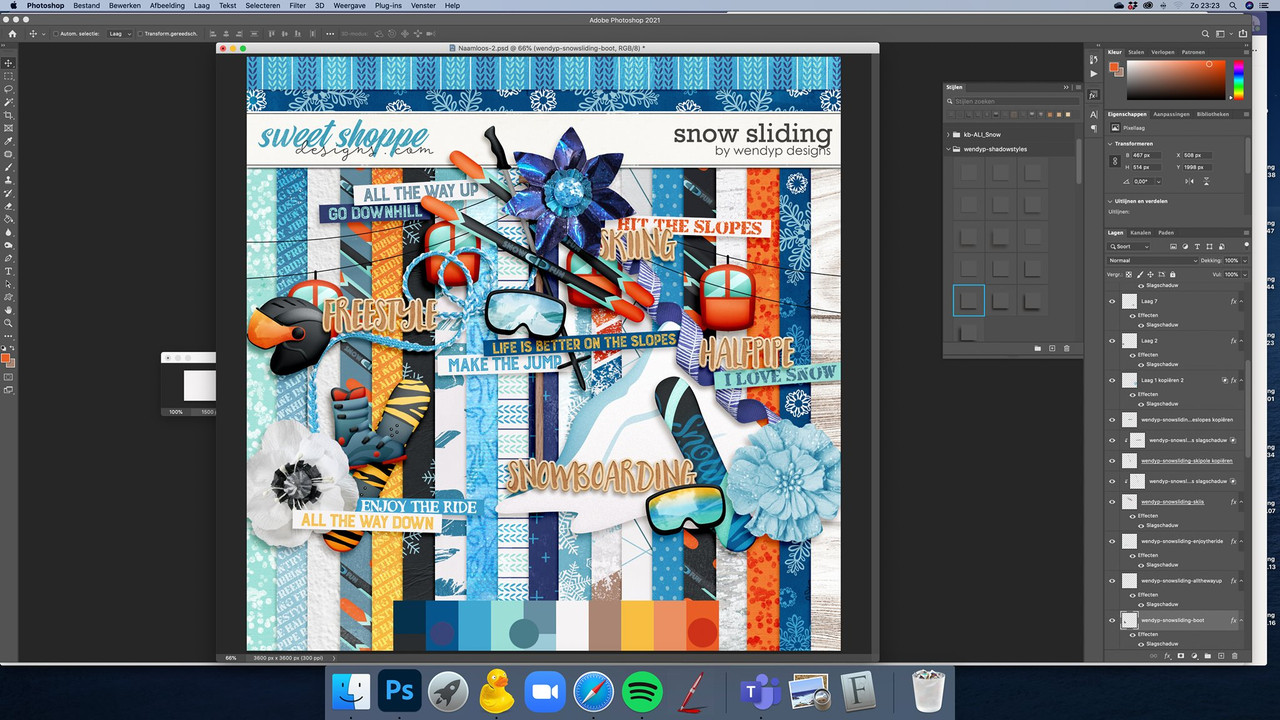Toggle link between width and height
This screenshot has width=1280, height=720.
point(1115,161)
